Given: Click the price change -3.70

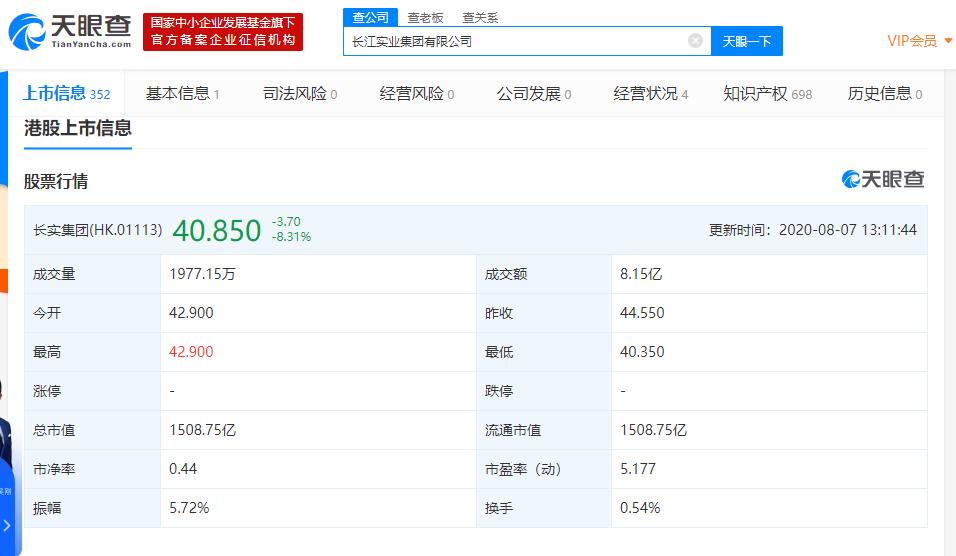Looking at the screenshot, I should tap(286, 222).
